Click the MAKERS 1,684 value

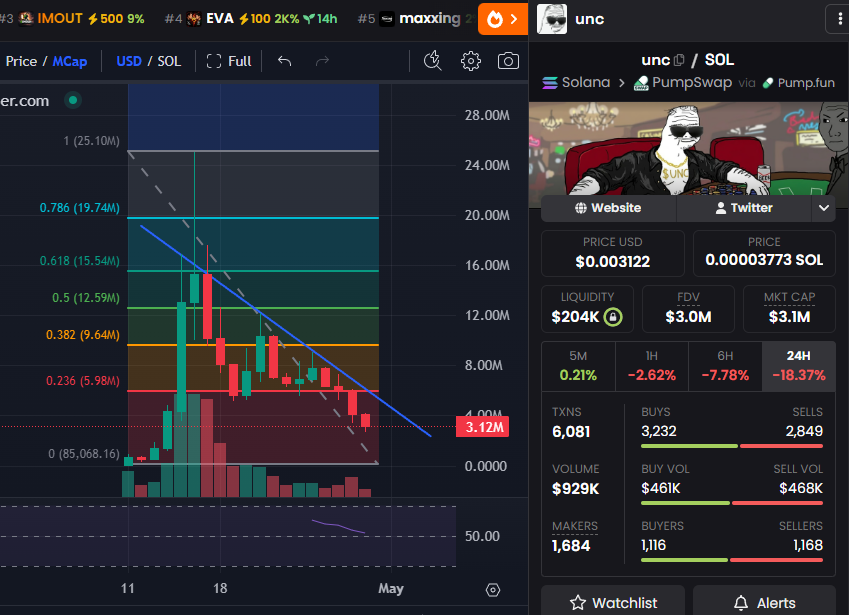571,546
